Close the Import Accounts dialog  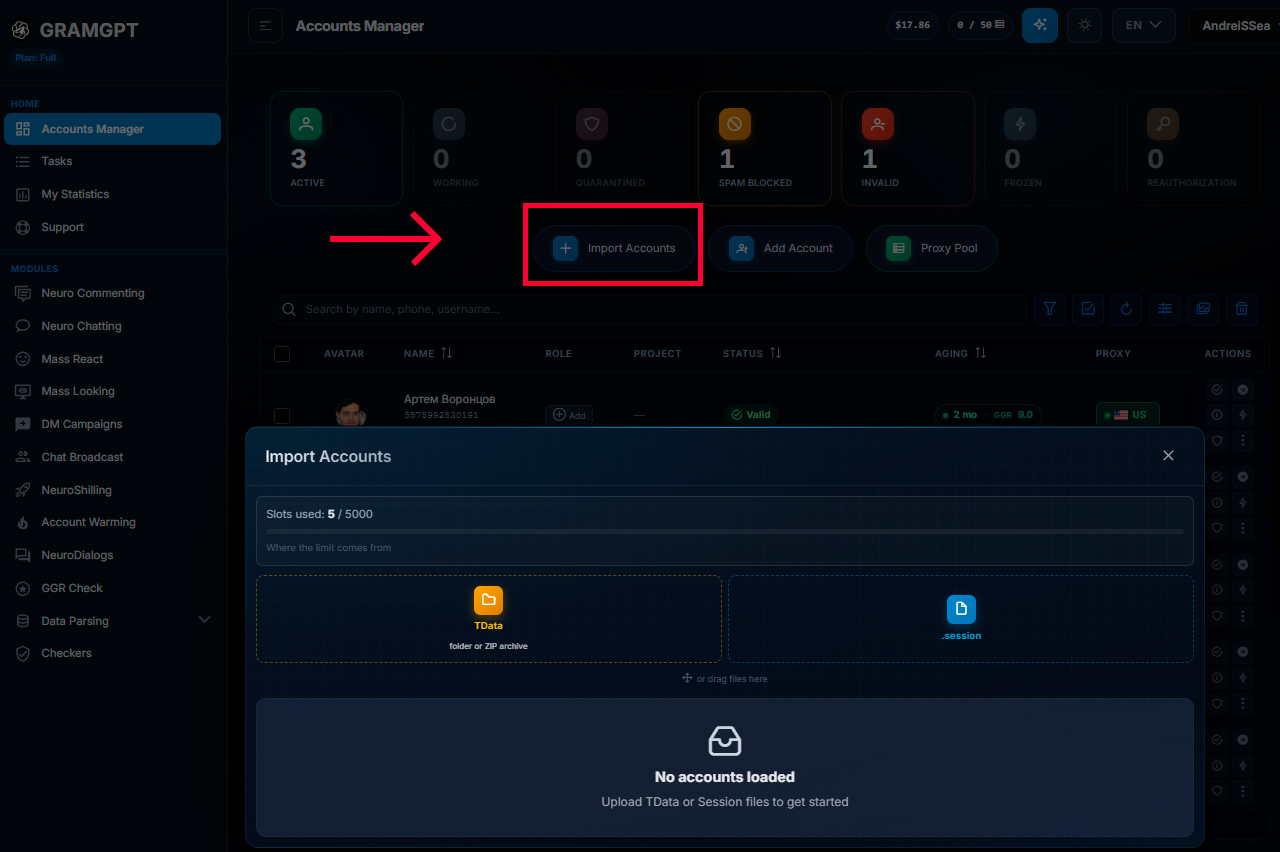(x=1168, y=456)
